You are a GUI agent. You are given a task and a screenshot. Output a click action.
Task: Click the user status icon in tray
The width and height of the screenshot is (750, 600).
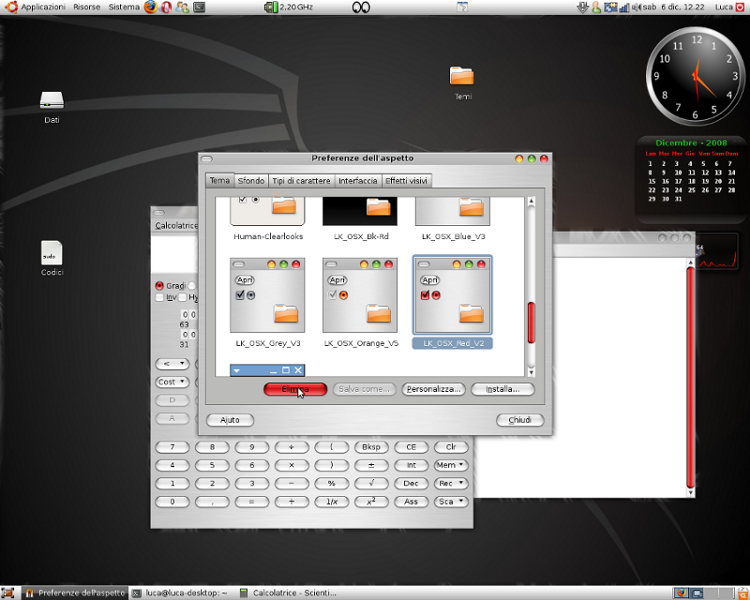click(596, 7)
